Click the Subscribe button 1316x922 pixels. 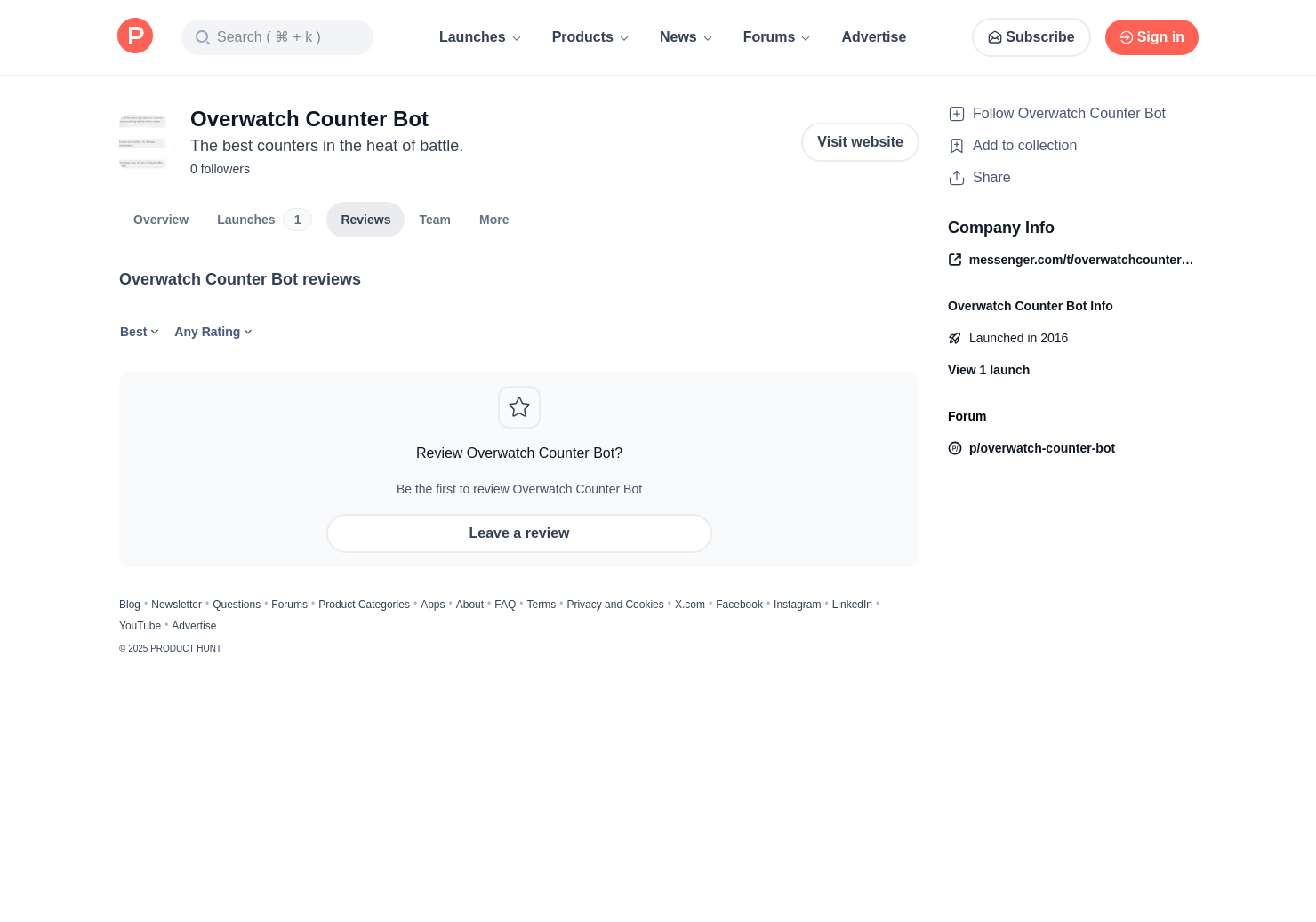point(1031,37)
